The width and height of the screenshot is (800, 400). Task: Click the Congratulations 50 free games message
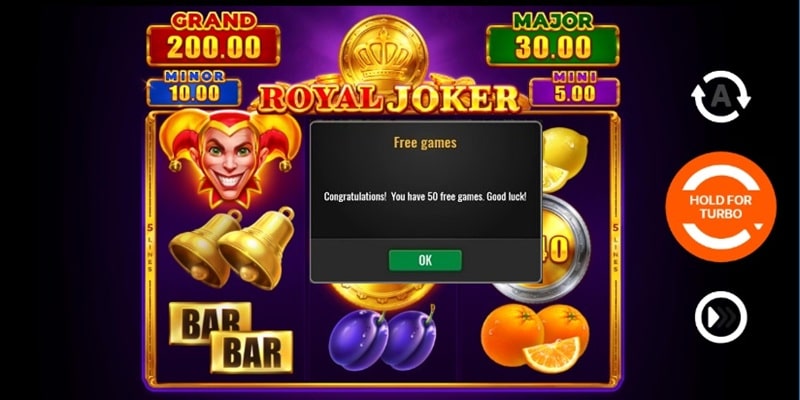[425, 196]
